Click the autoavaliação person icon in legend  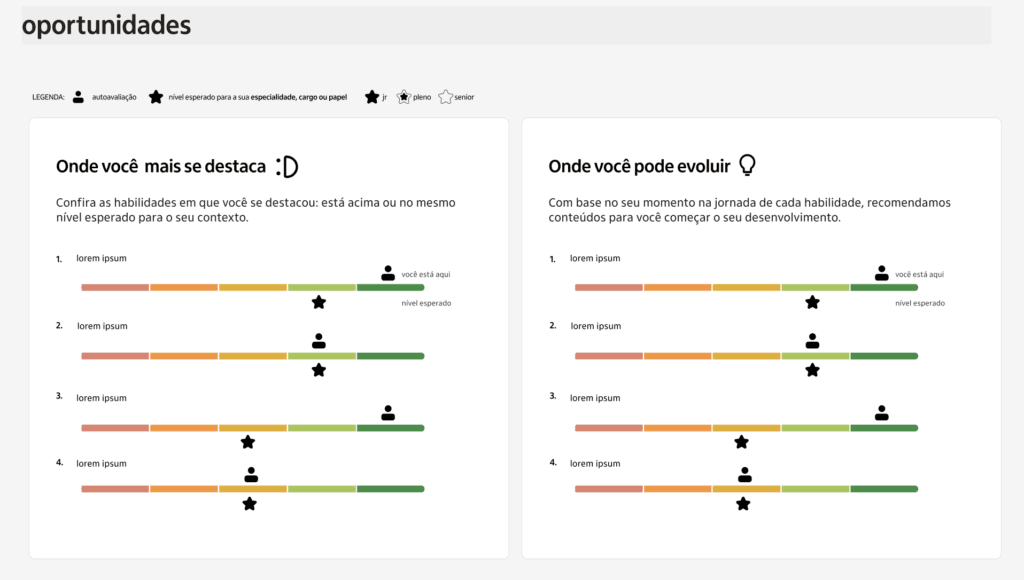[78, 97]
